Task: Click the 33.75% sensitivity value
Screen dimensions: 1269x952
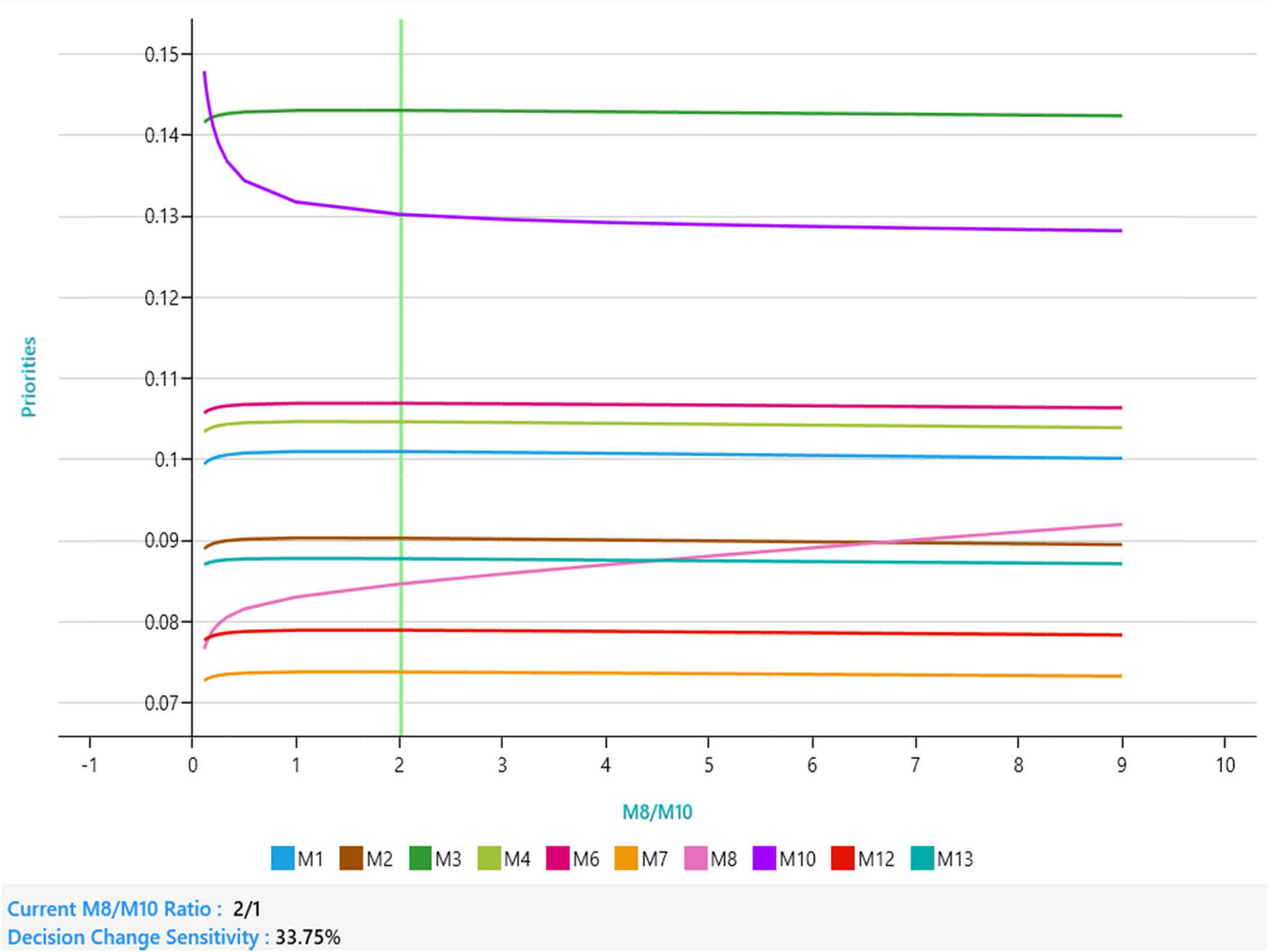Action: (x=307, y=937)
